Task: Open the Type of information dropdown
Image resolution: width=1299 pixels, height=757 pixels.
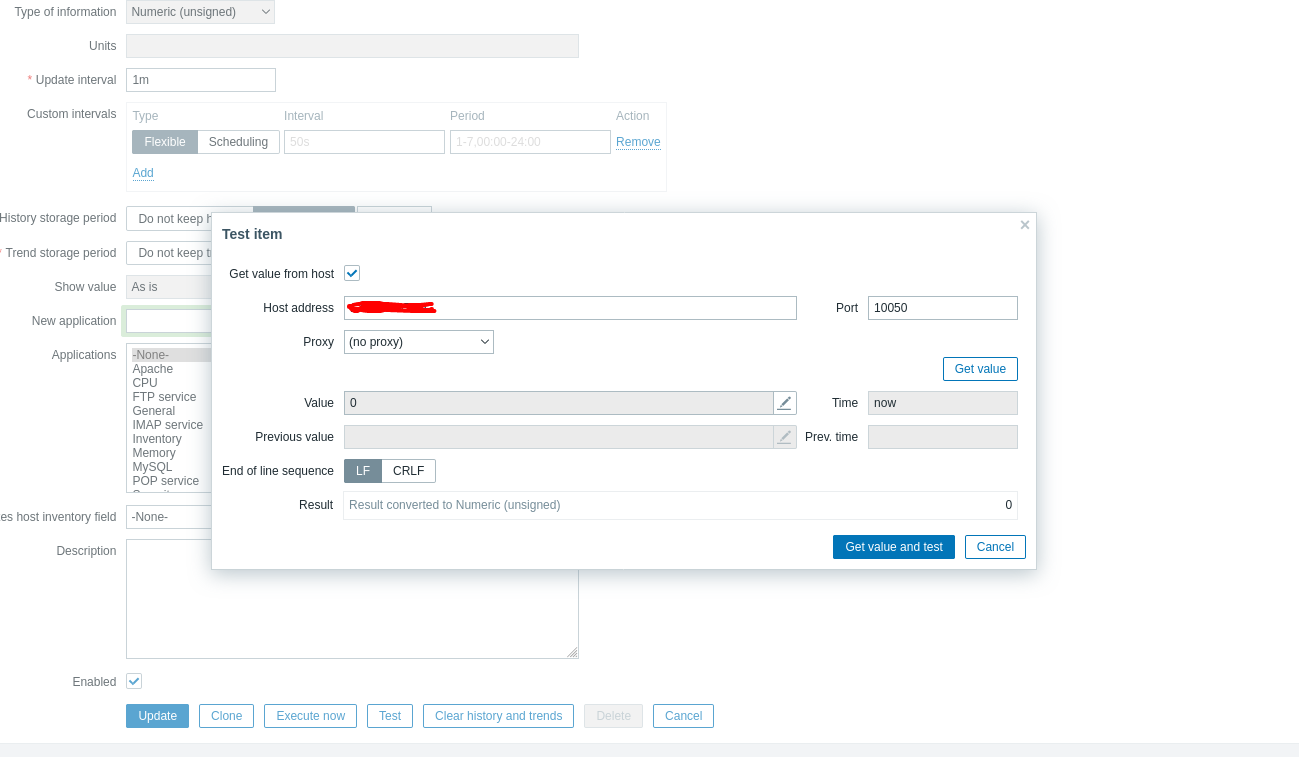Action: pyautogui.click(x=199, y=11)
